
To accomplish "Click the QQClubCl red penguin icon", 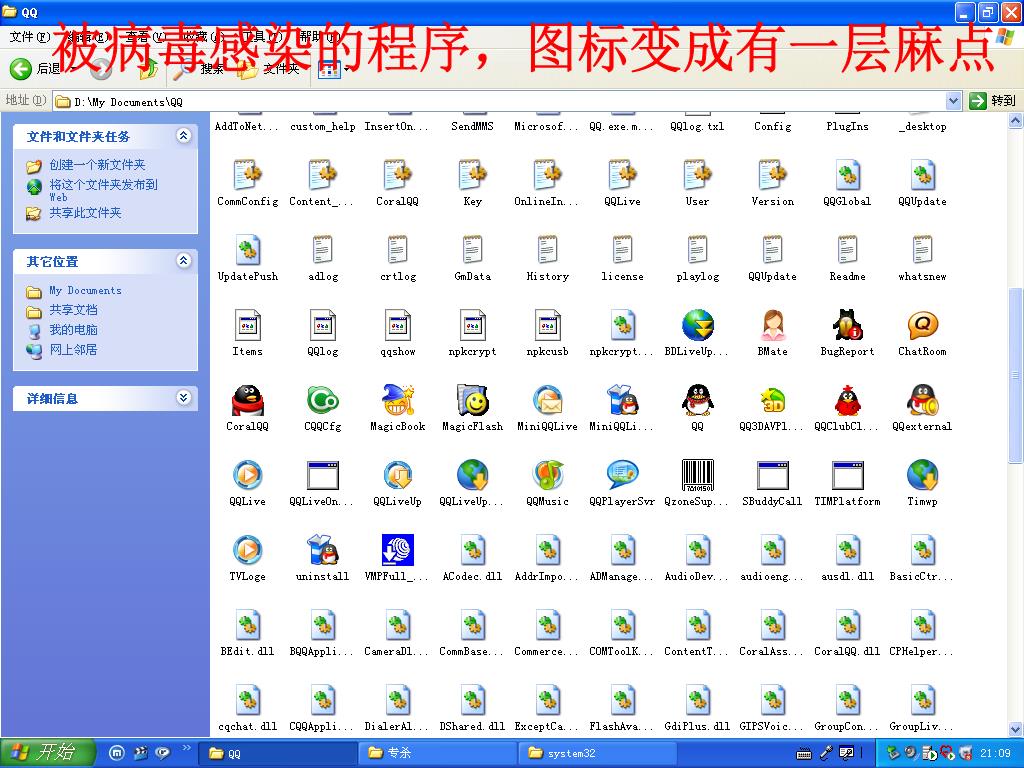I will click(848, 400).
